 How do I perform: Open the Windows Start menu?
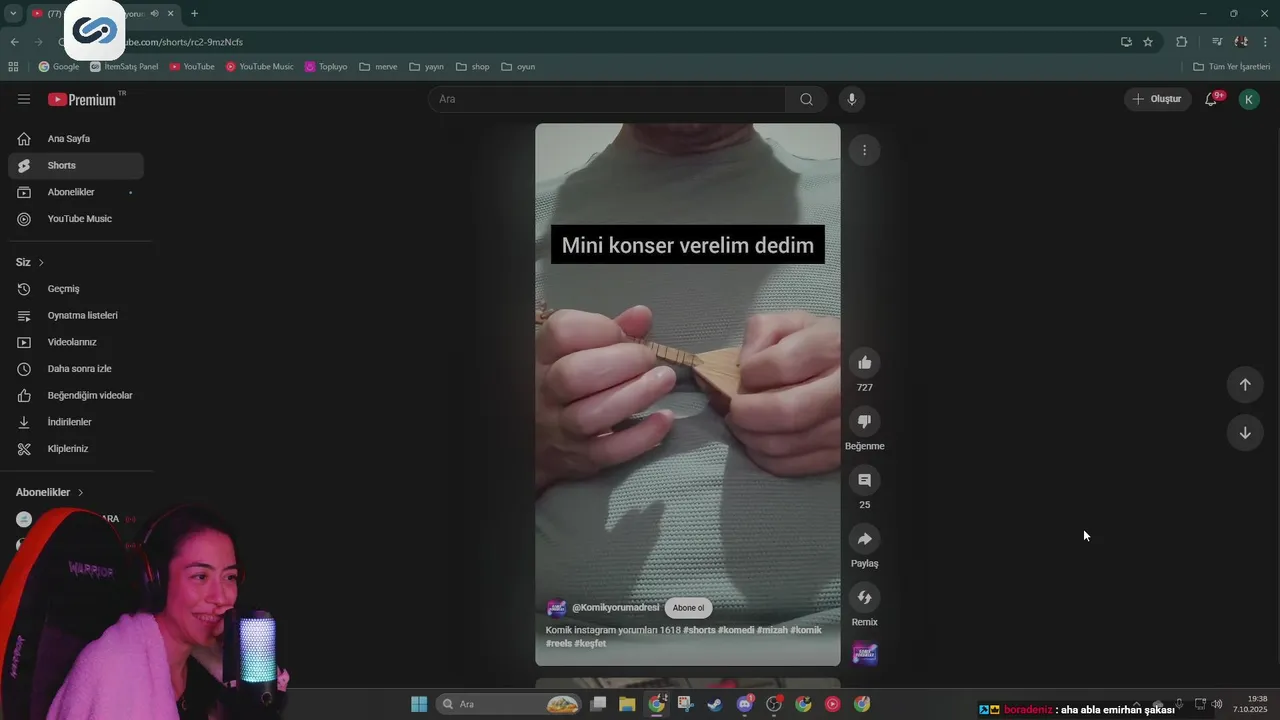coord(419,704)
